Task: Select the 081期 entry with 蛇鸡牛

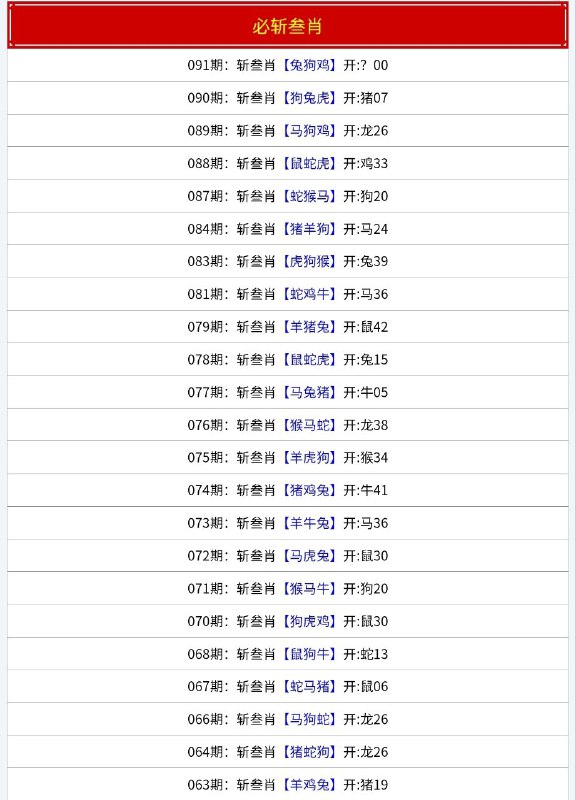Action: pyautogui.click(x=288, y=294)
